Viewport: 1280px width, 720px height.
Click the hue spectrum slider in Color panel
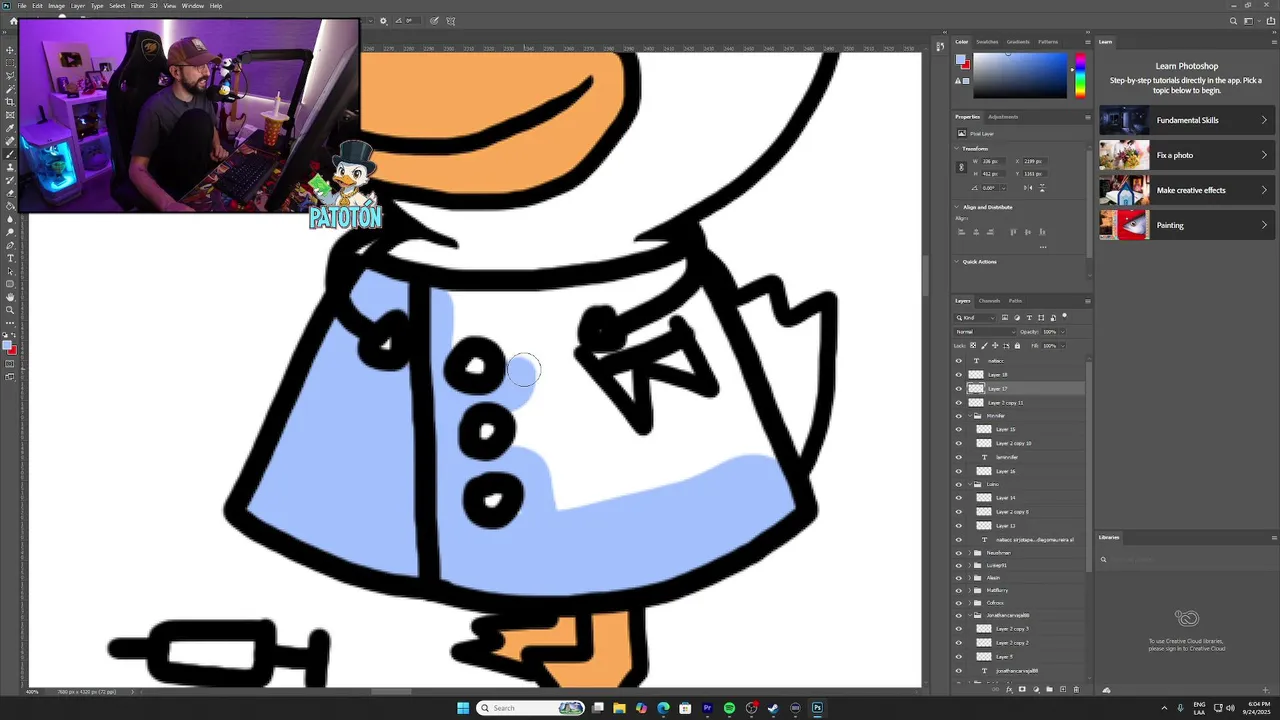pyautogui.click(x=1081, y=75)
